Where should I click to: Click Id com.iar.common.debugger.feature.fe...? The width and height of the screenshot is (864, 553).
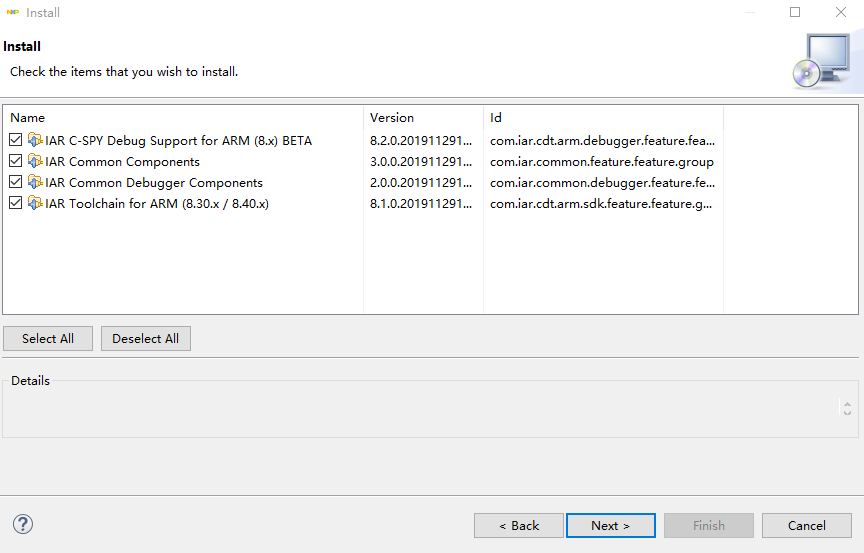tap(602, 182)
